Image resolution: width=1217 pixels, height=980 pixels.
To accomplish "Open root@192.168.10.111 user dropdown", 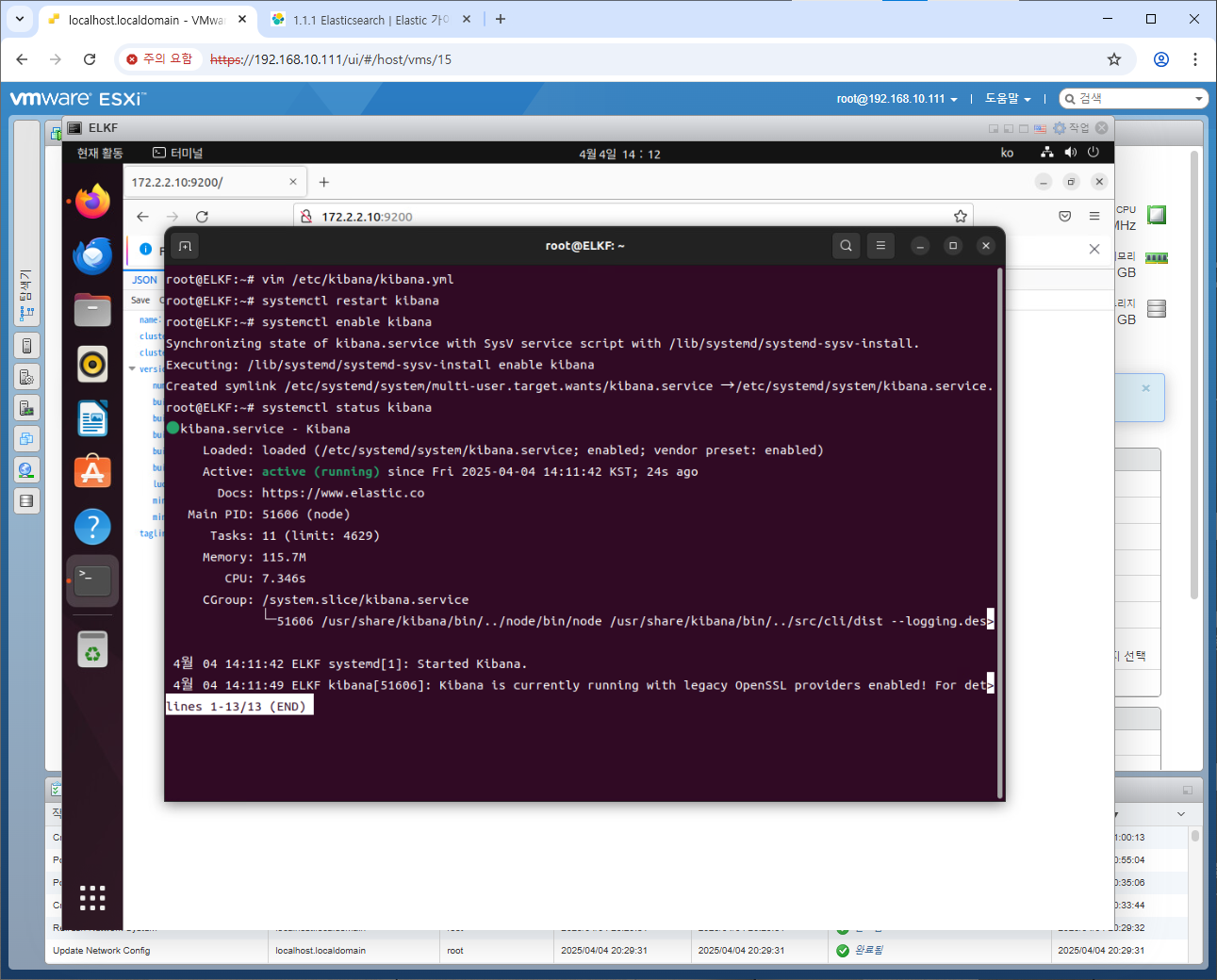I will (x=896, y=99).
